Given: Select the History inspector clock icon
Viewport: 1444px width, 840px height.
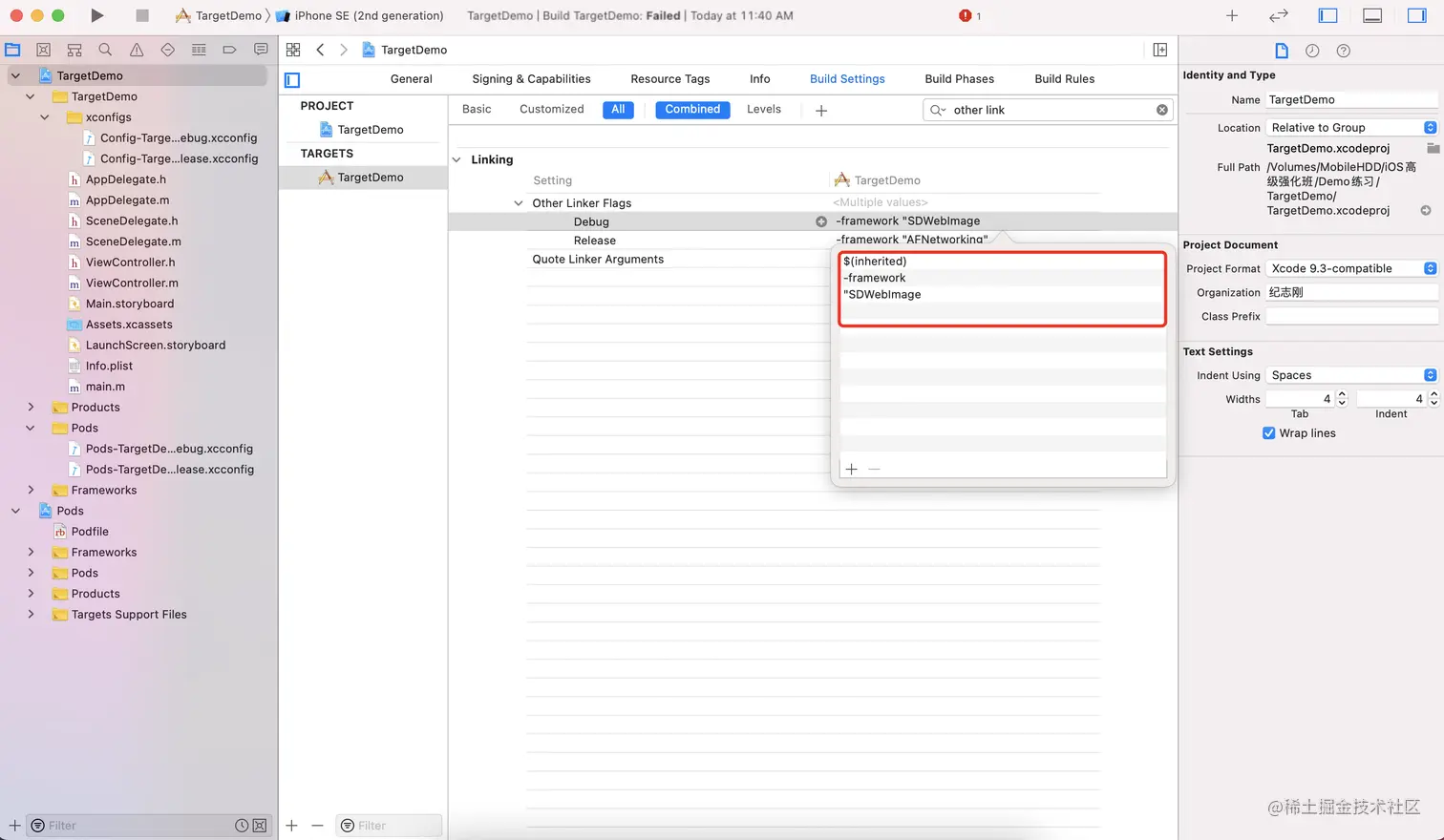Looking at the screenshot, I should 1312,51.
